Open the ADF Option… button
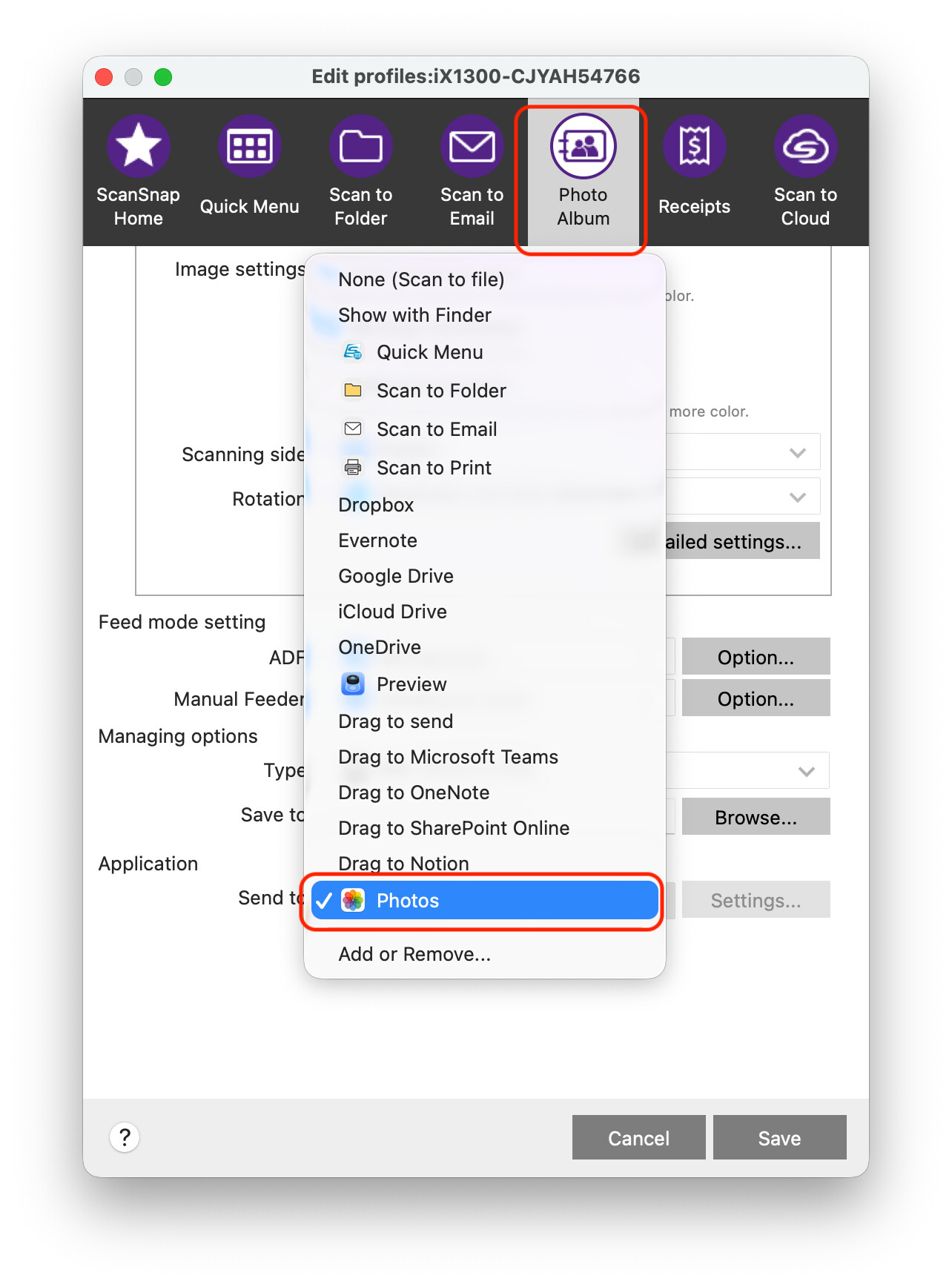This screenshot has height=1287, width=952. (x=756, y=657)
